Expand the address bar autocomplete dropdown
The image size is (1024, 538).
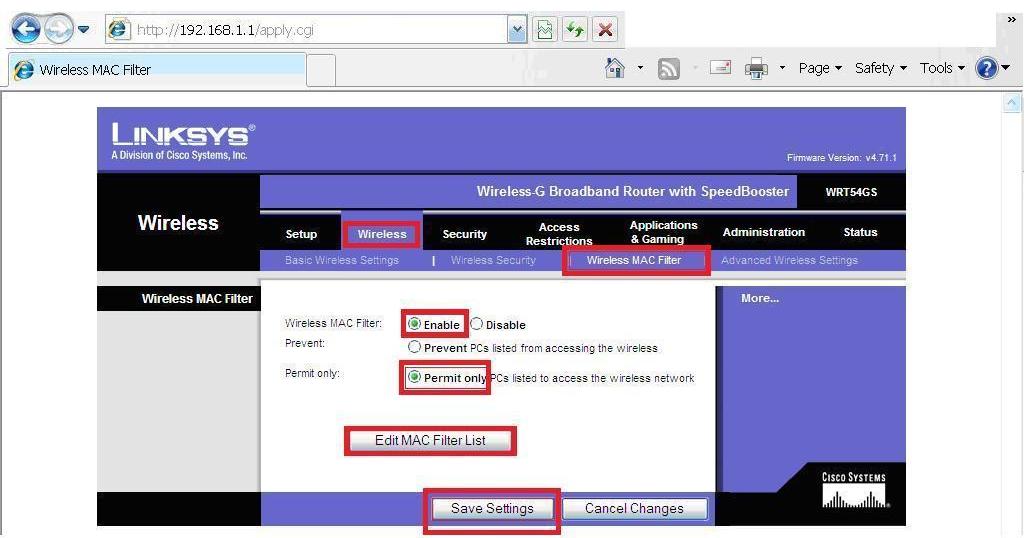(517, 30)
